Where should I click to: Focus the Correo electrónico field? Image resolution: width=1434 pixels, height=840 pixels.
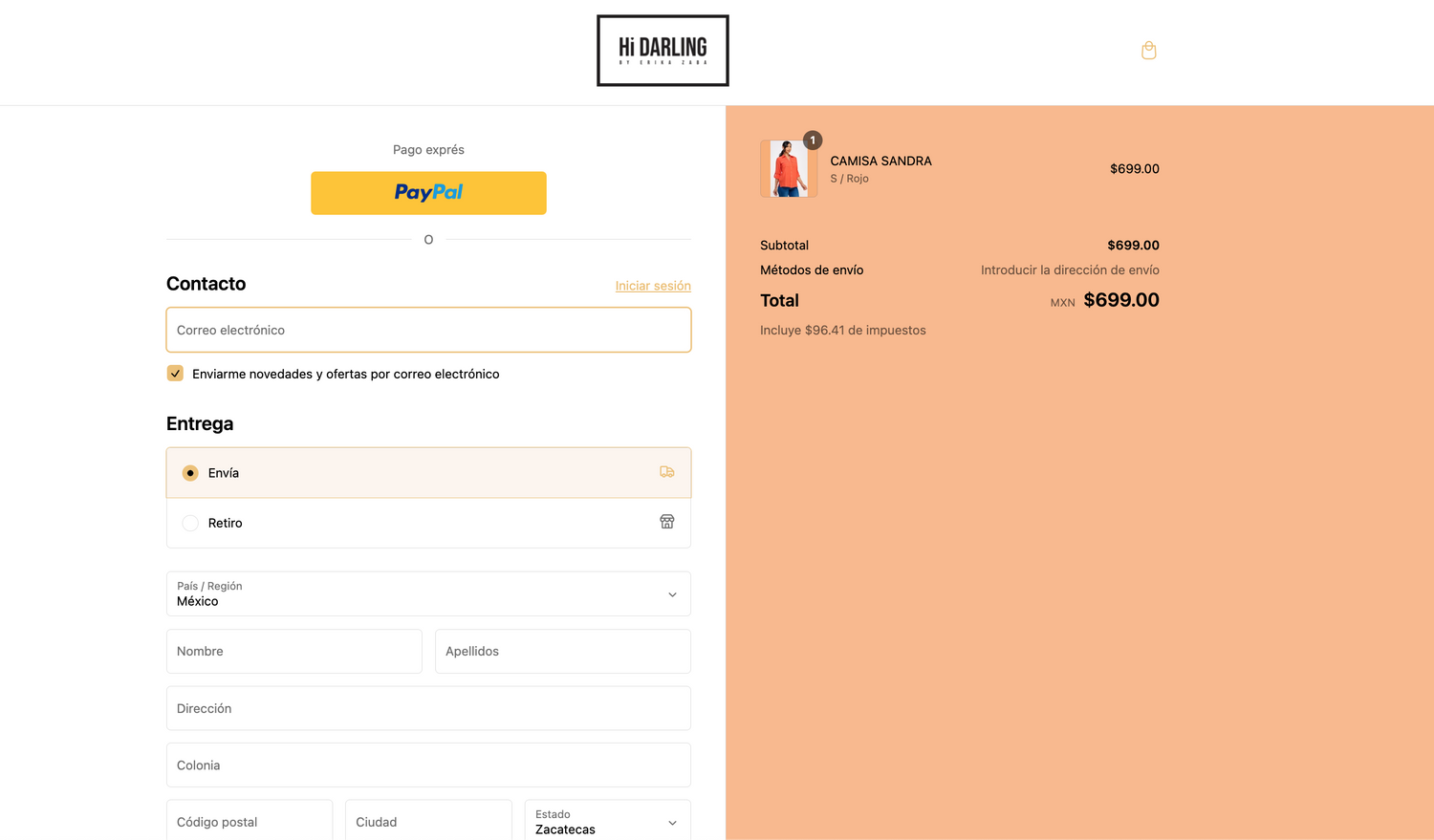point(428,330)
